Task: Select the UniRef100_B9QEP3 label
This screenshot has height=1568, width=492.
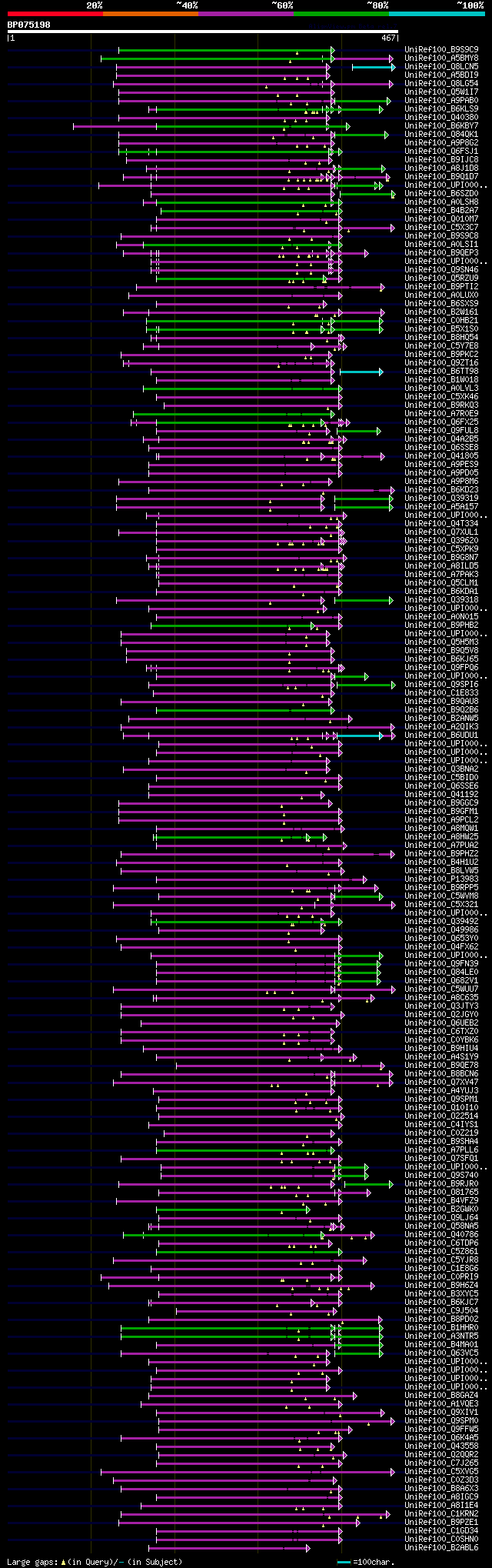Action: (x=441, y=252)
